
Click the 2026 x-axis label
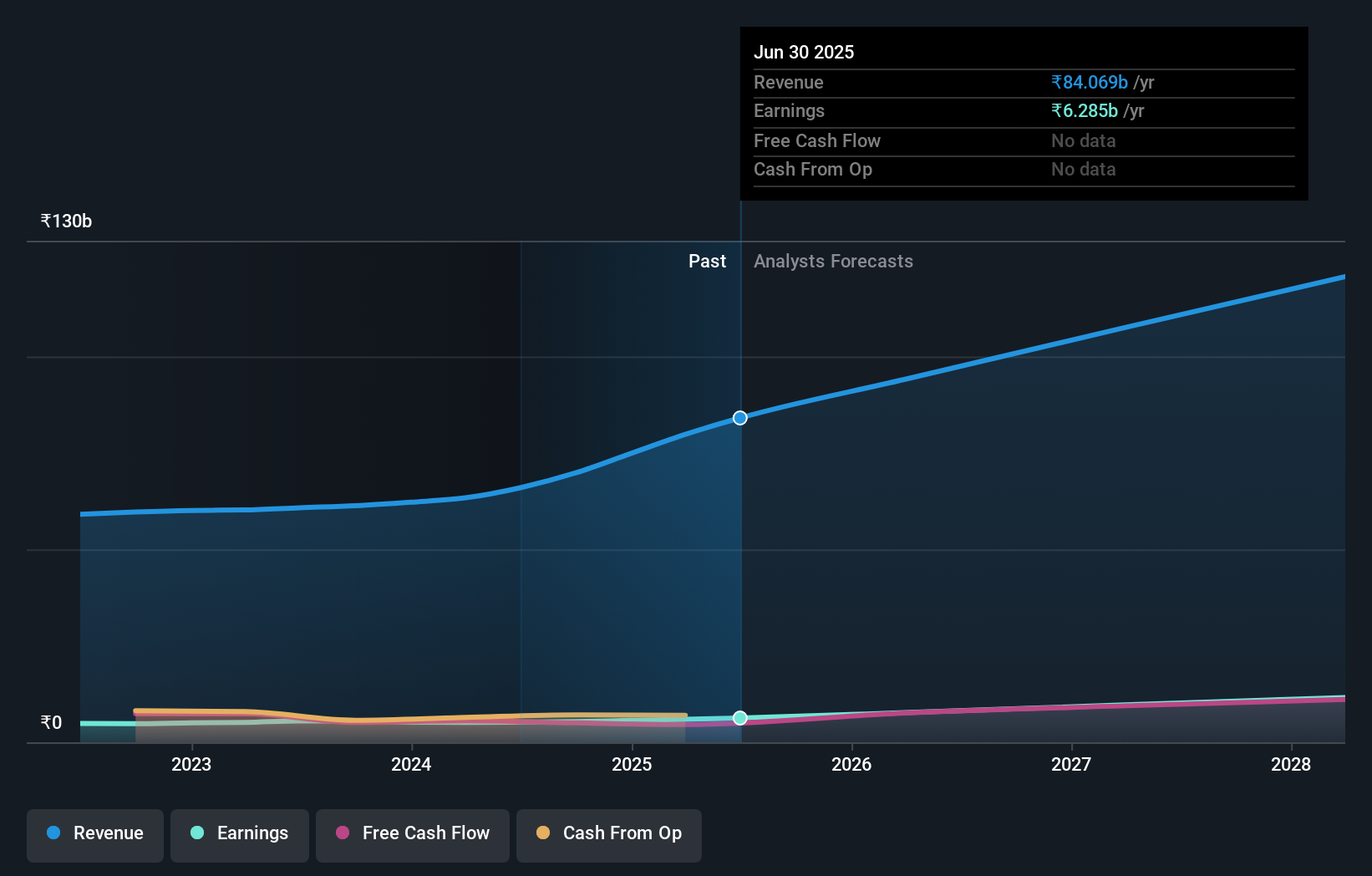point(851,764)
